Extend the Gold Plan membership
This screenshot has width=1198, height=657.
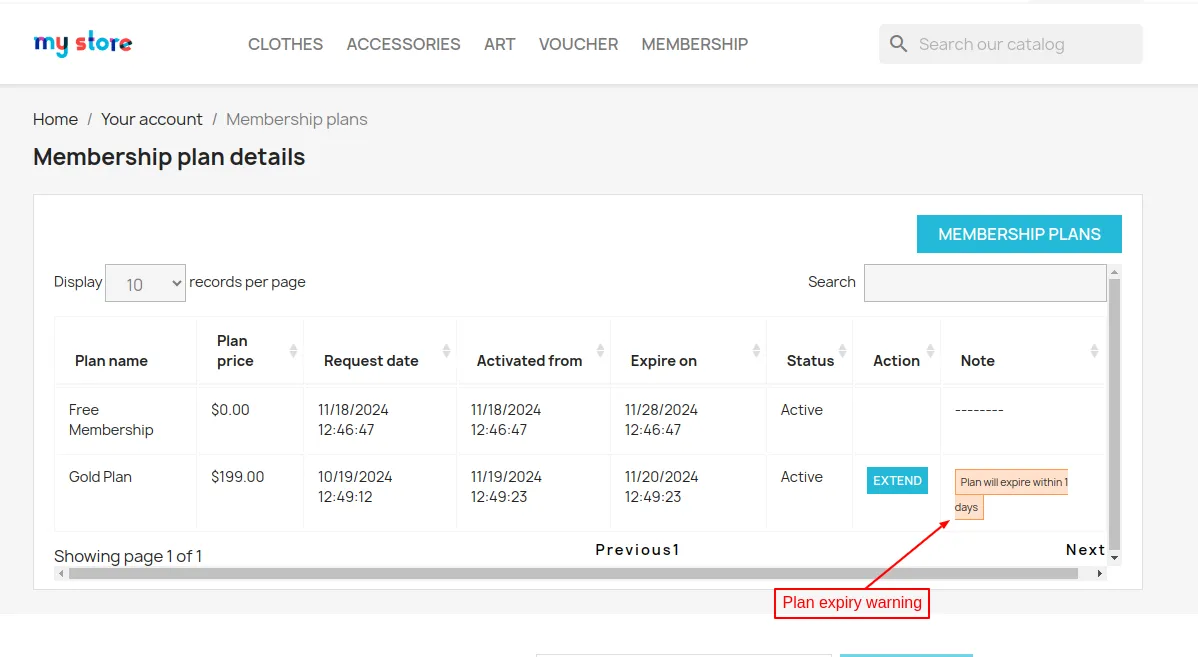coord(897,481)
